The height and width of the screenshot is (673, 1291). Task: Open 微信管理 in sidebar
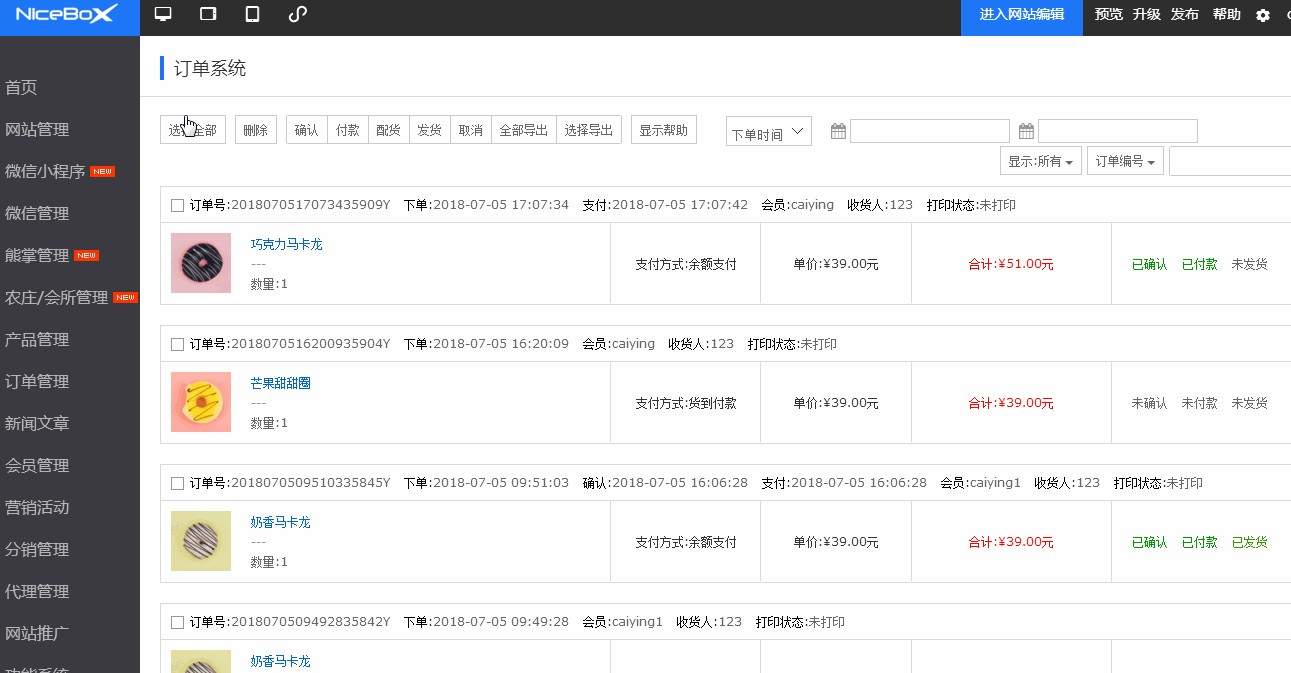pyautogui.click(x=37, y=214)
